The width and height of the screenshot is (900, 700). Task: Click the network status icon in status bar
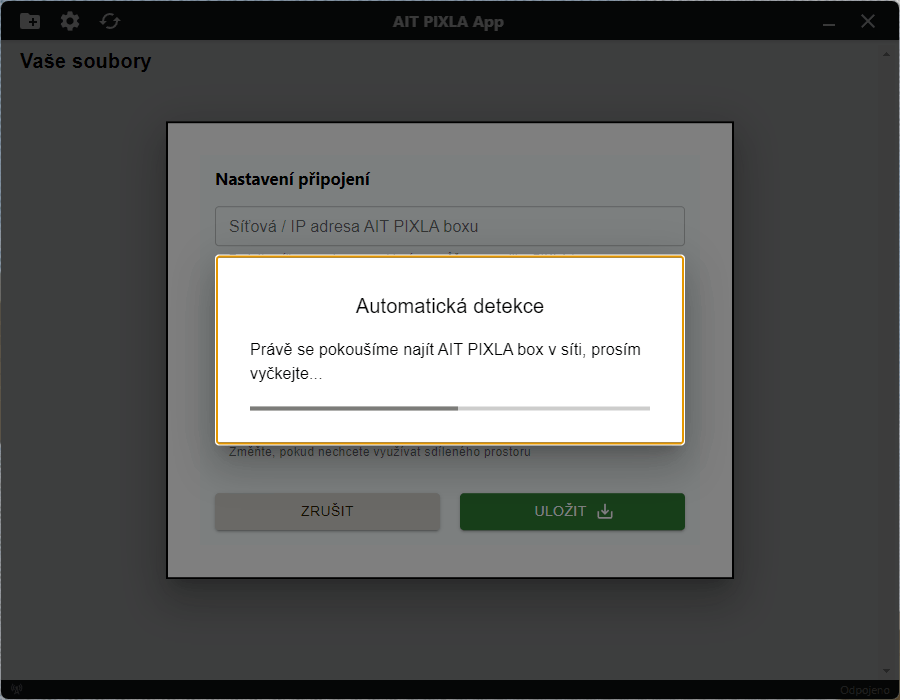17,690
